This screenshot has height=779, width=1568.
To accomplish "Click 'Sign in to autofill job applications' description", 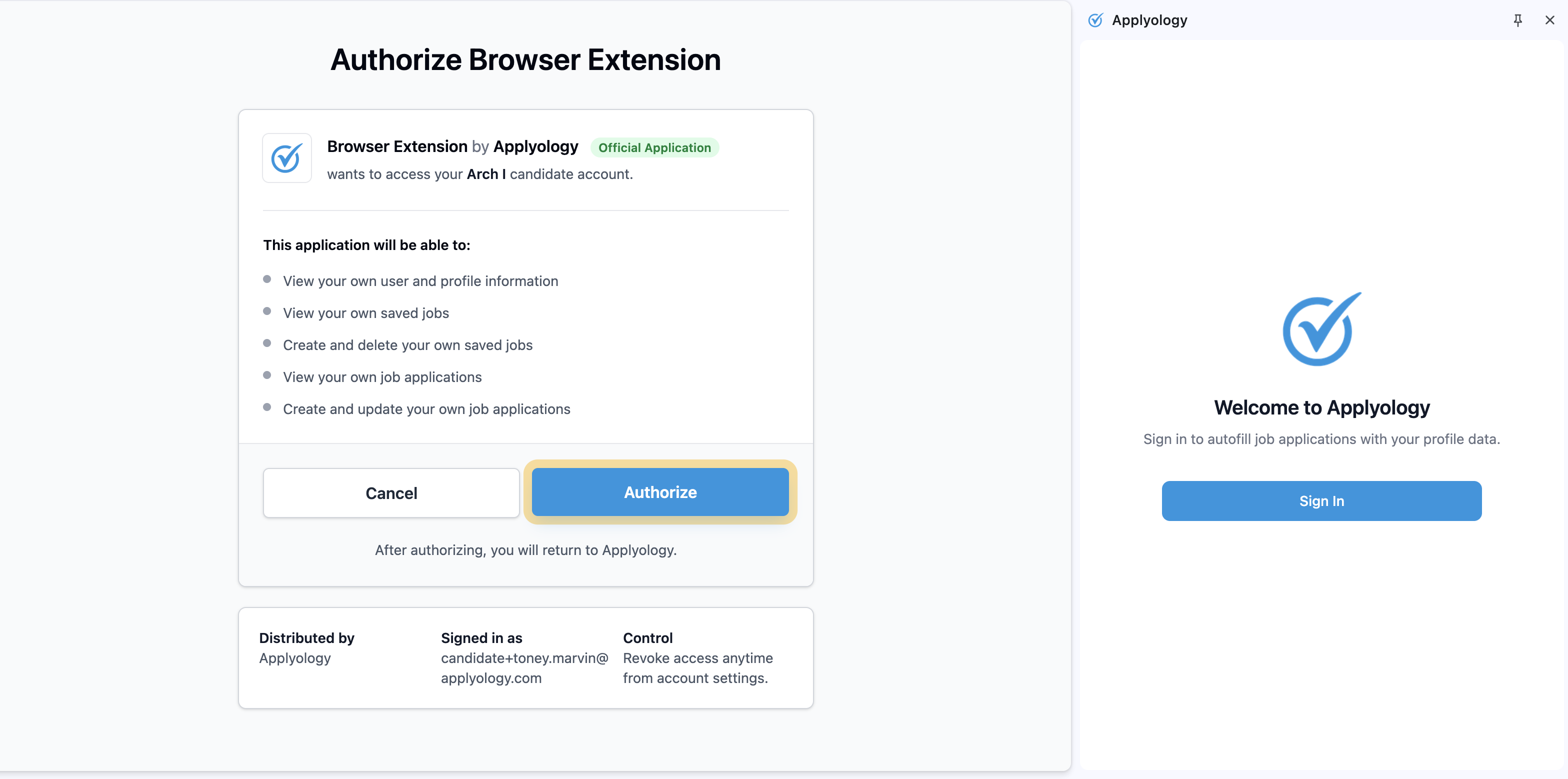I will pos(1321,439).
